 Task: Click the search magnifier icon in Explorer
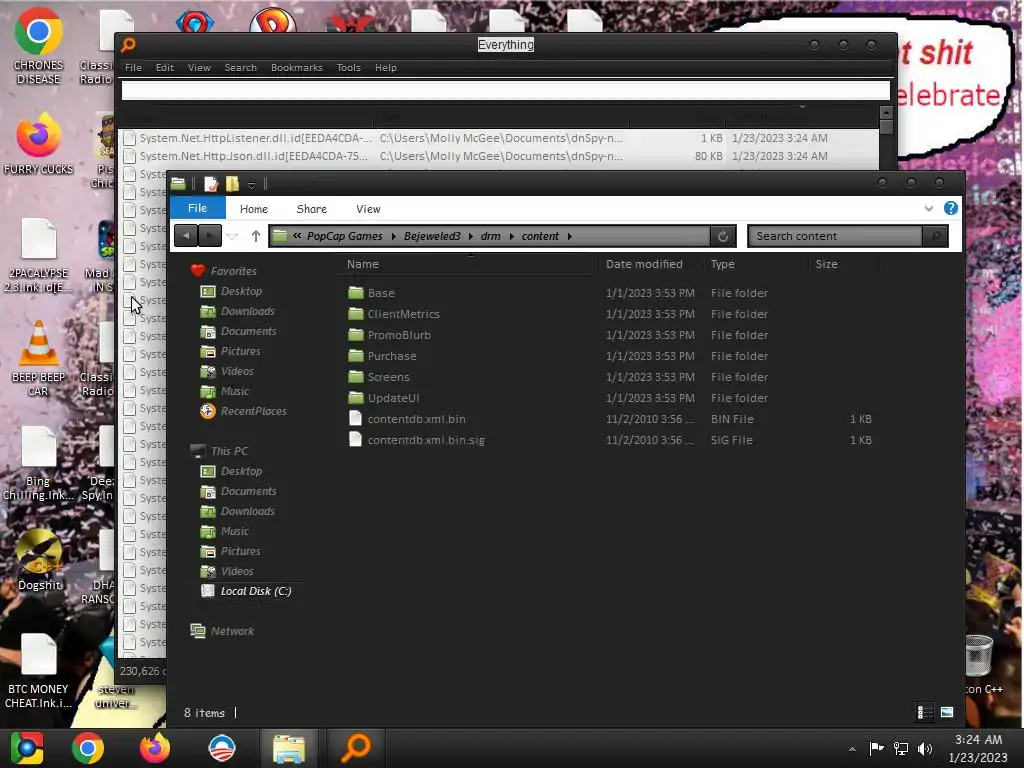936,236
